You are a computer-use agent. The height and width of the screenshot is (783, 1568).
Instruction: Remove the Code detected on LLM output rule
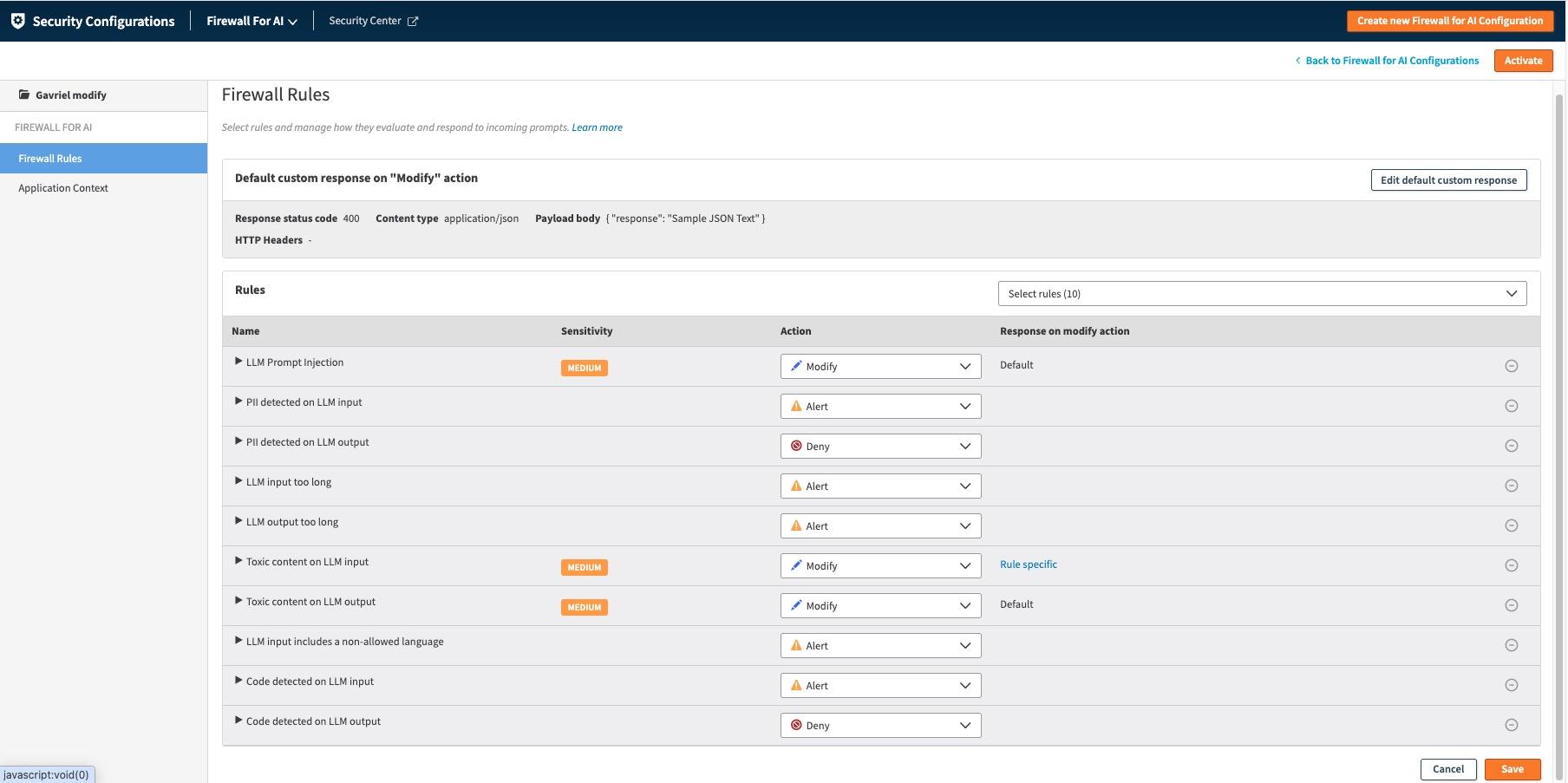click(1511, 725)
